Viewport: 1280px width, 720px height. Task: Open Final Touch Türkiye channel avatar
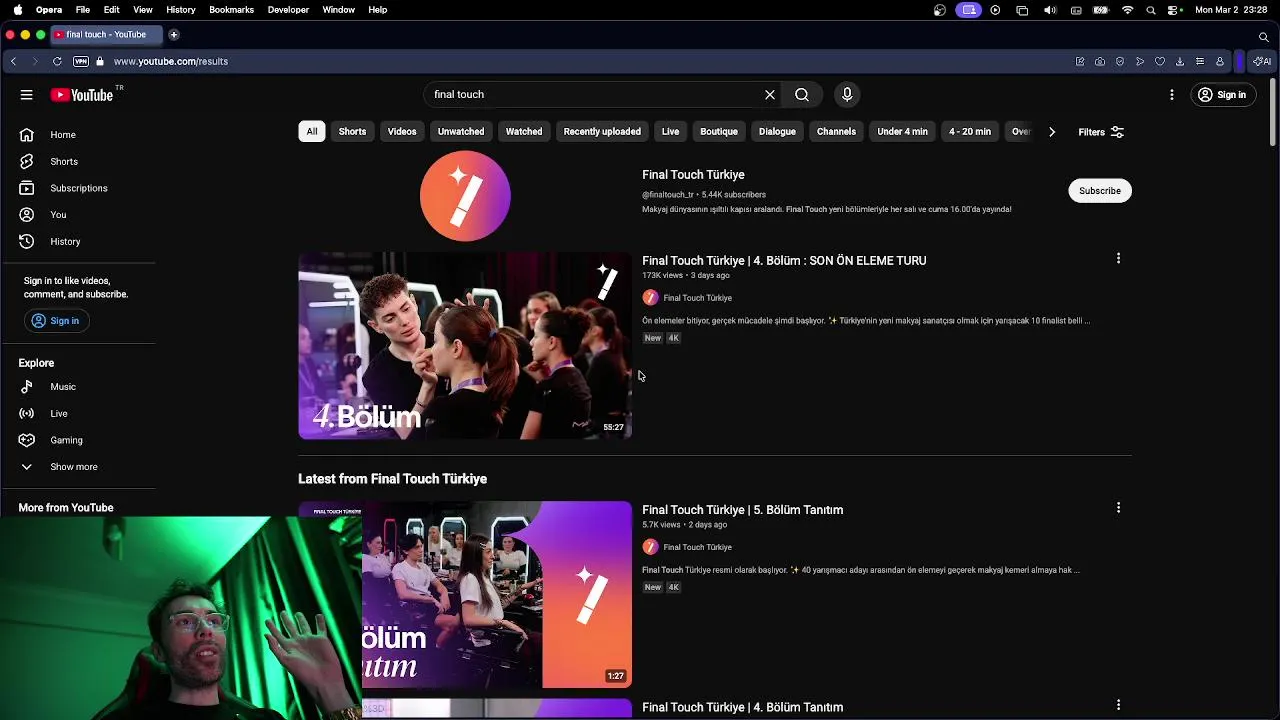tap(465, 196)
